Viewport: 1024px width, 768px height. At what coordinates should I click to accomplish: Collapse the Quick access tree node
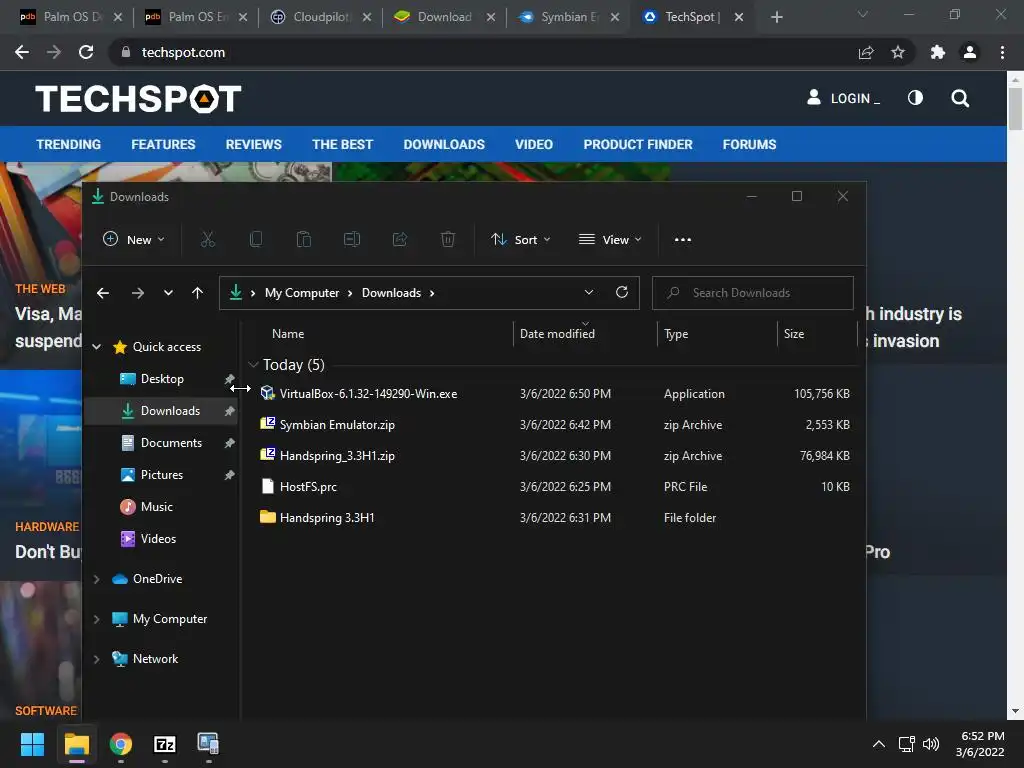pyautogui.click(x=97, y=347)
